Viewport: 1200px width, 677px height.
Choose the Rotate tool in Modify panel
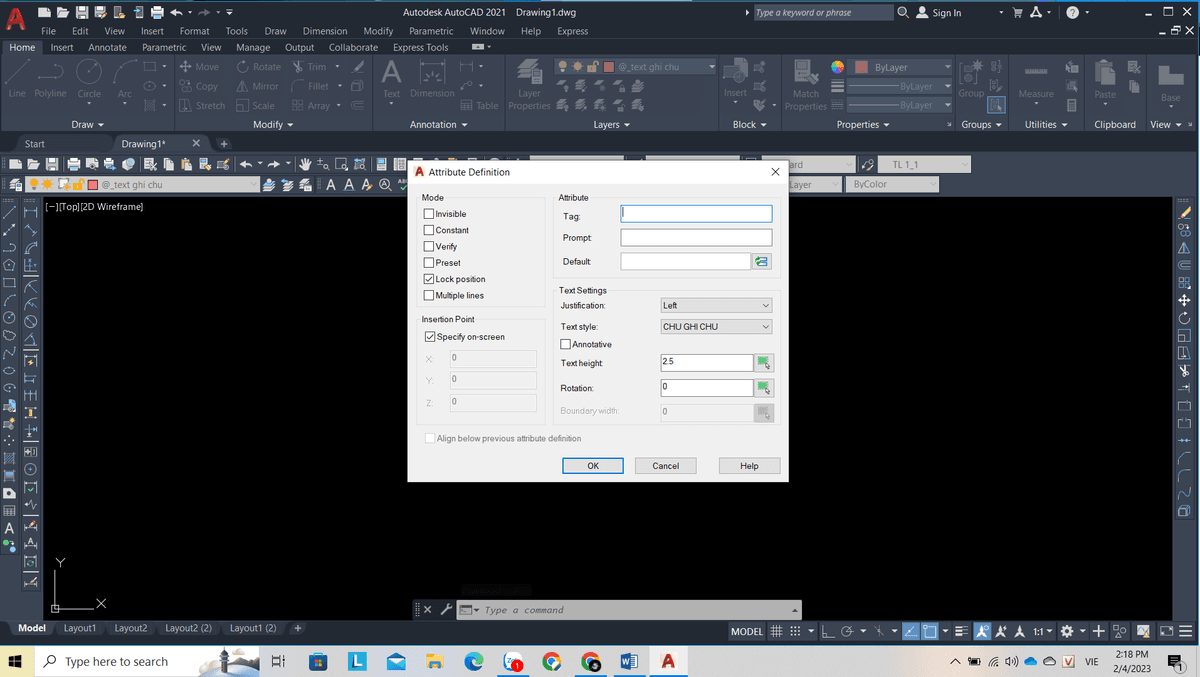click(x=259, y=67)
